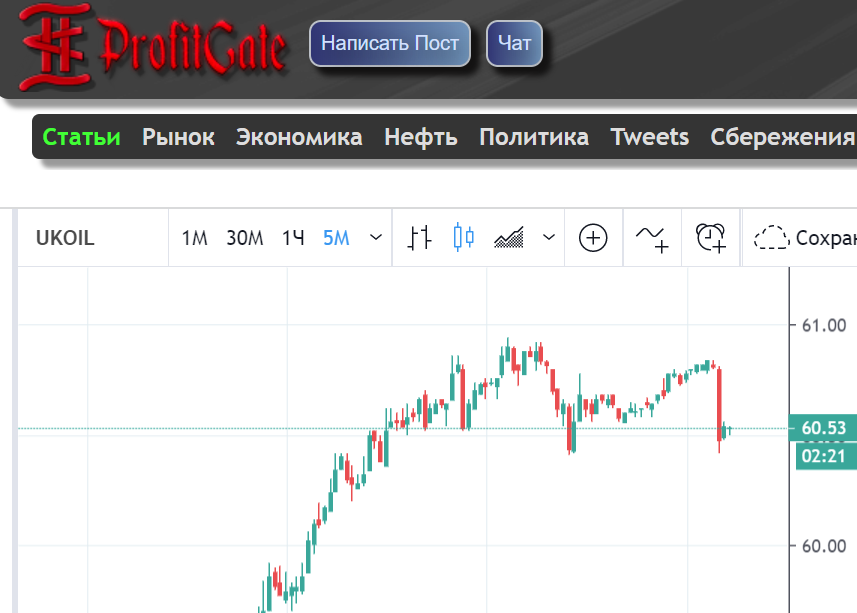Switch to the 1Ч timeframe
This screenshot has width=857, height=613.
[293, 238]
